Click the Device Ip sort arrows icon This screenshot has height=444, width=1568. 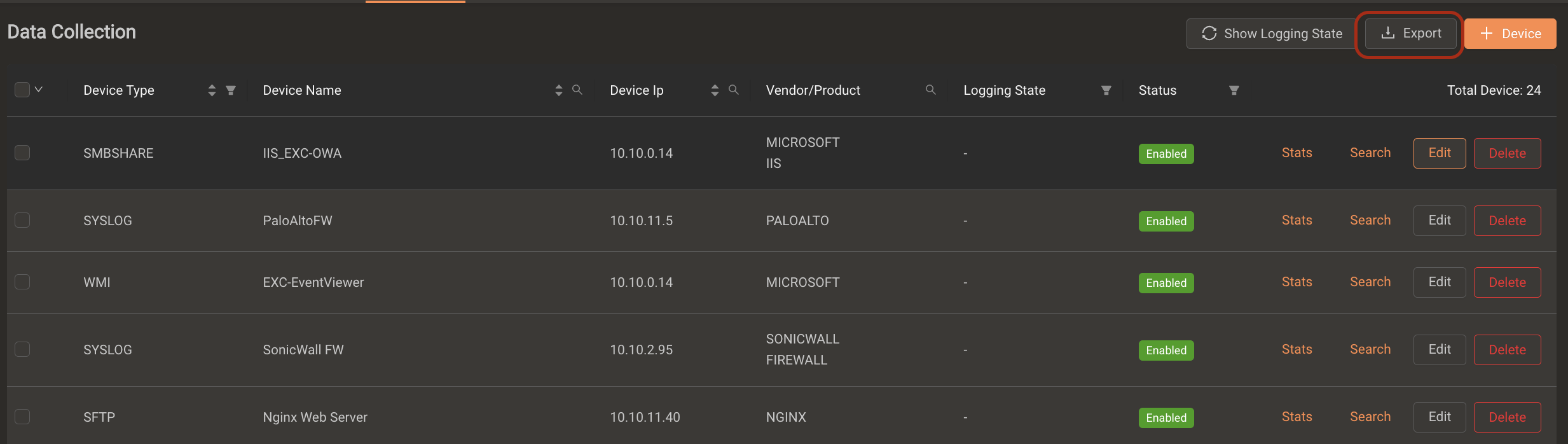tap(715, 90)
